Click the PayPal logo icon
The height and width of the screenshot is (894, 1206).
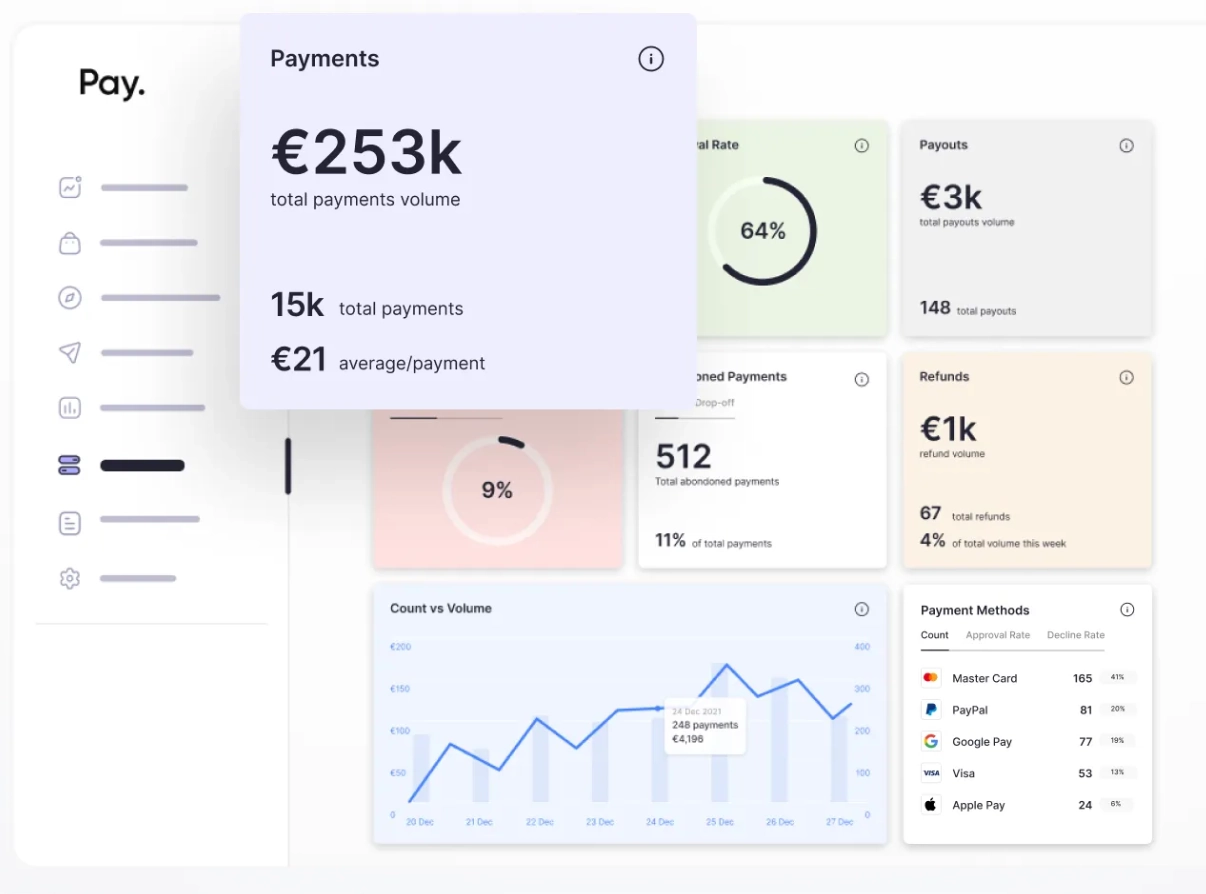pyautogui.click(x=931, y=710)
